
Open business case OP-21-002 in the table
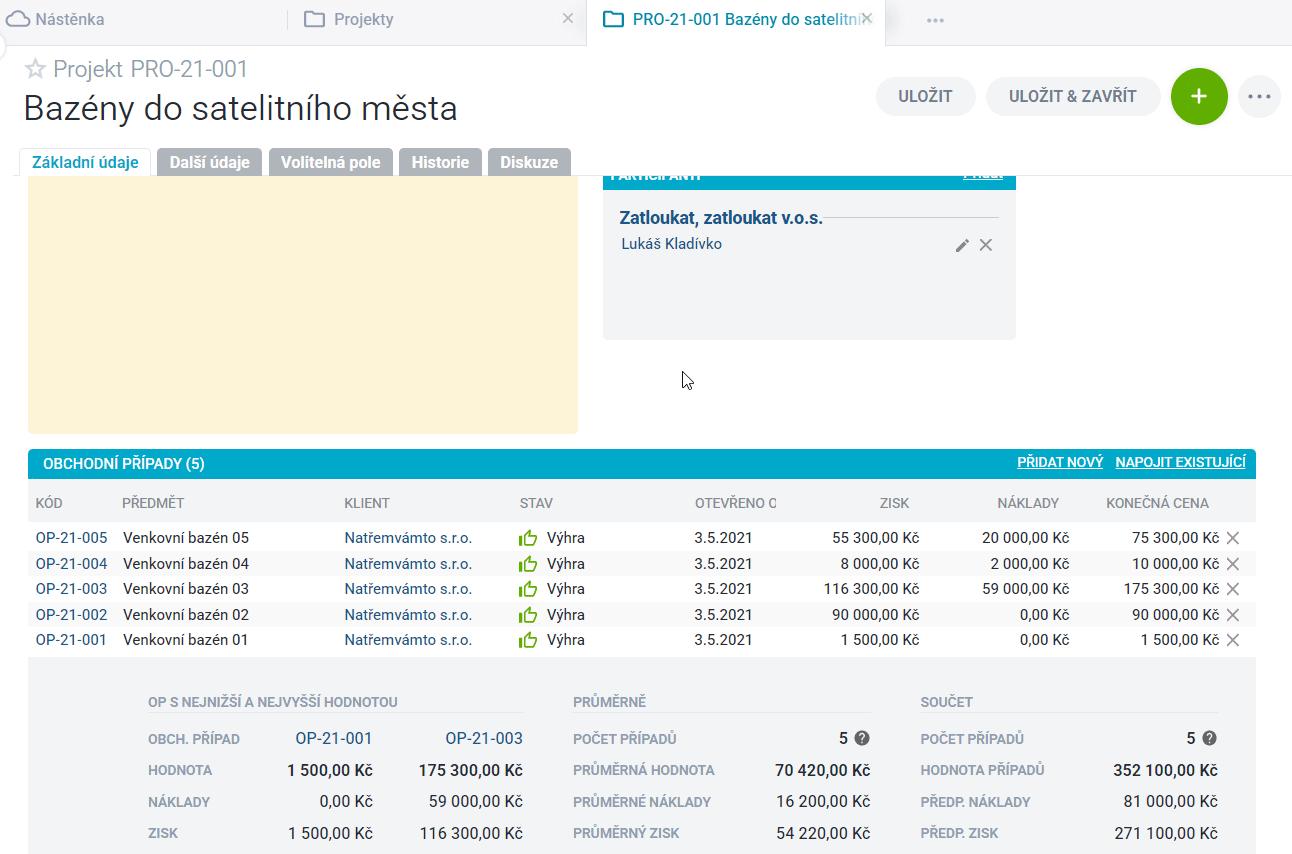[71, 615]
